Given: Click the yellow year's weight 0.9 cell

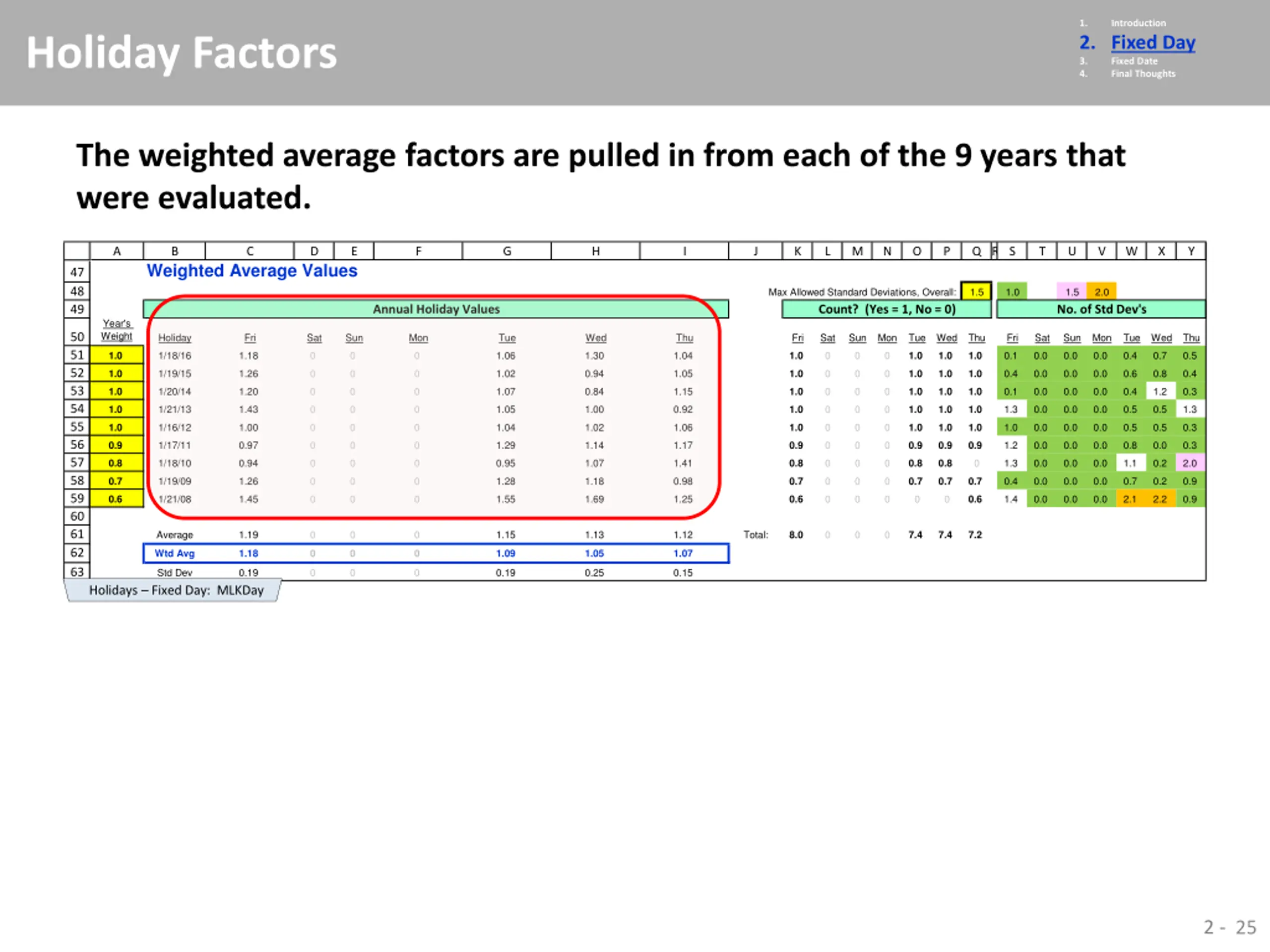Looking at the screenshot, I should [x=117, y=445].
